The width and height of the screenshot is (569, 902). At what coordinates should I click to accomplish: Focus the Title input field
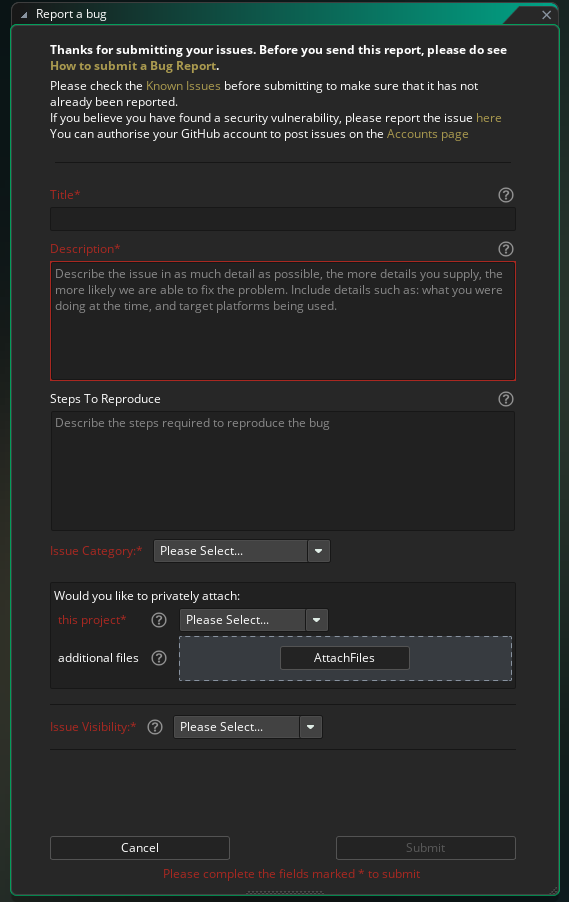point(282,219)
